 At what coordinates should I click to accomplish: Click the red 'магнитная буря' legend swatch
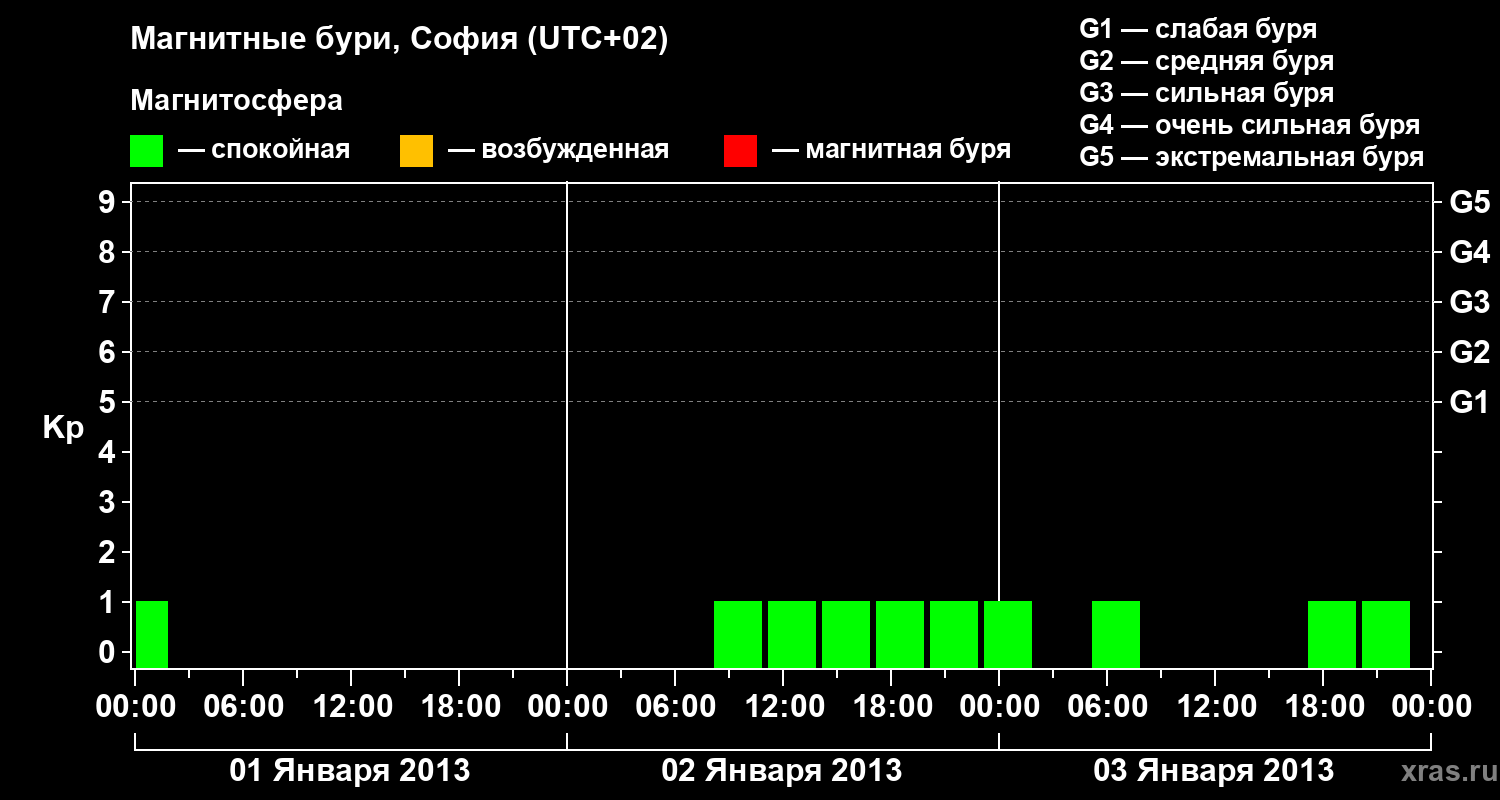click(740, 151)
